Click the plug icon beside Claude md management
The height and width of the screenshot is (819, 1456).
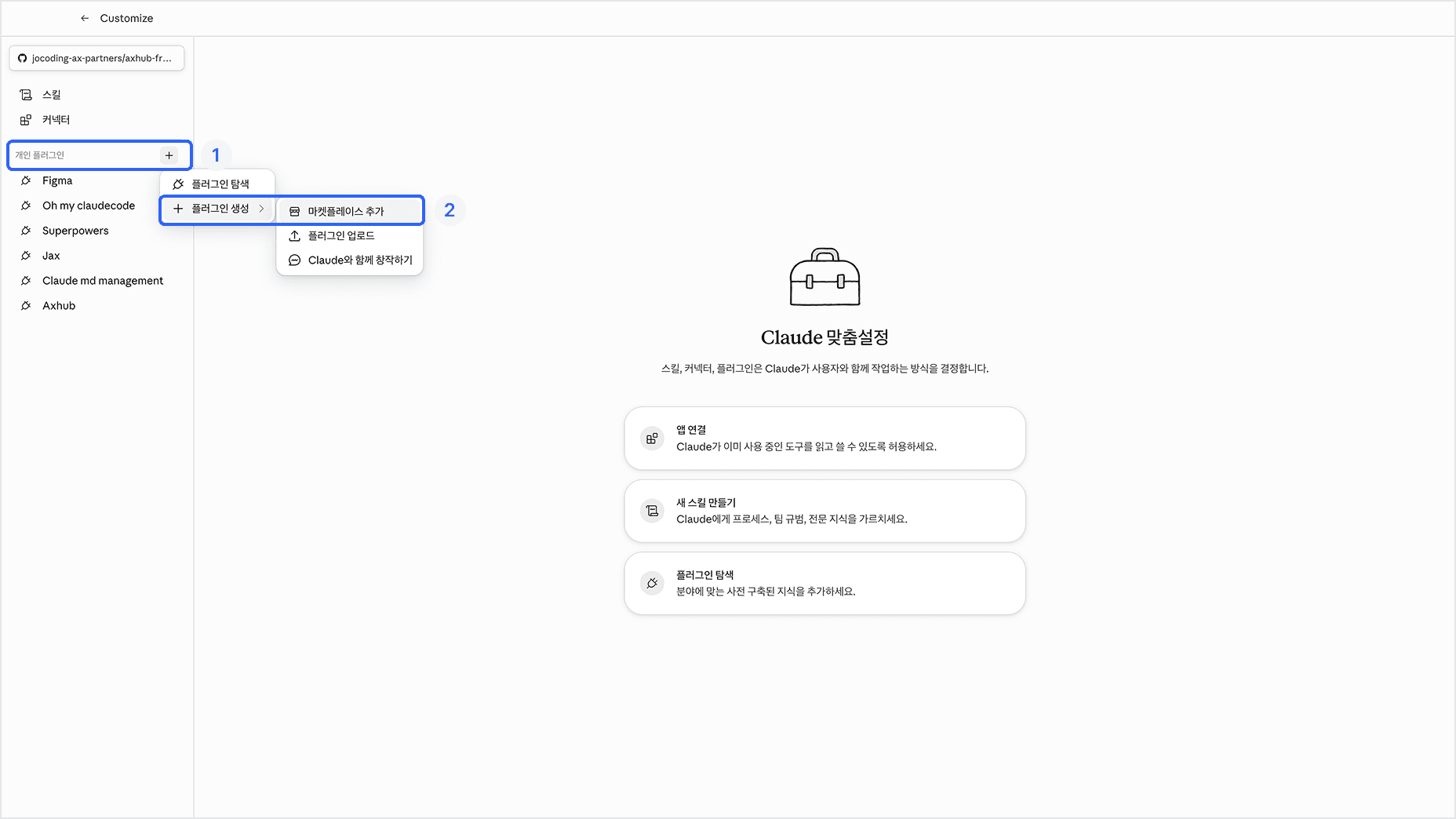(x=26, y=281)
